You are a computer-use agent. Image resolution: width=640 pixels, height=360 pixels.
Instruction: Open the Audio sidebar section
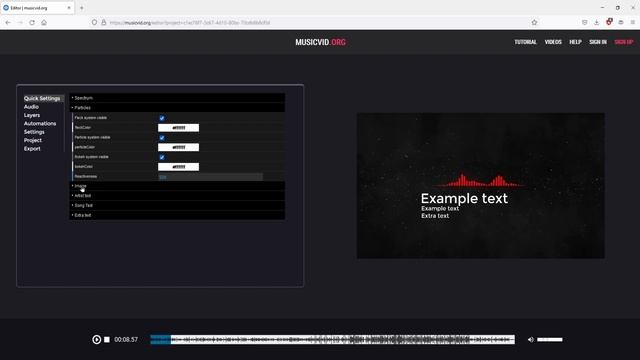[31, 107]
